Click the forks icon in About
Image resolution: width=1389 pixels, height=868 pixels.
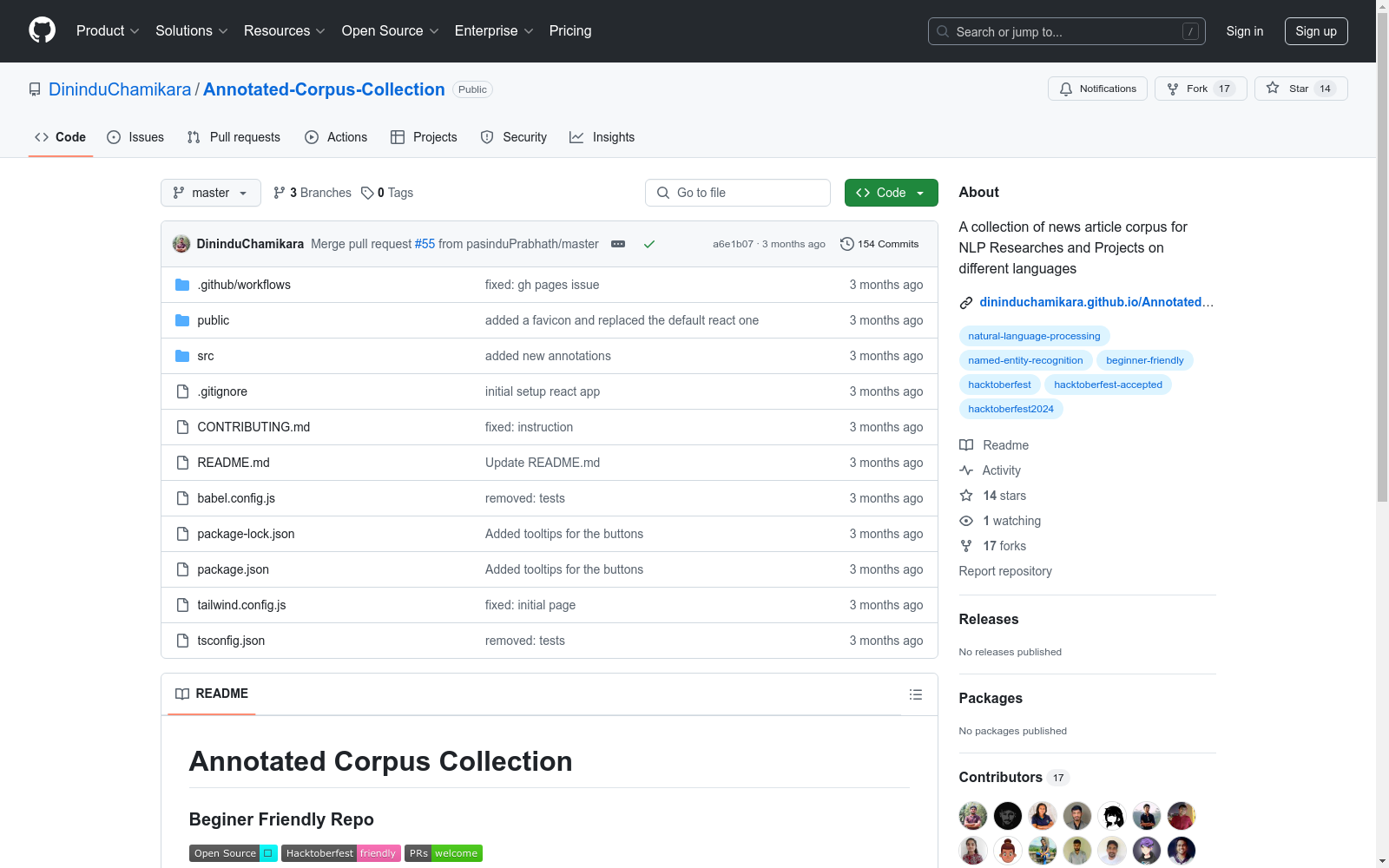966,546
